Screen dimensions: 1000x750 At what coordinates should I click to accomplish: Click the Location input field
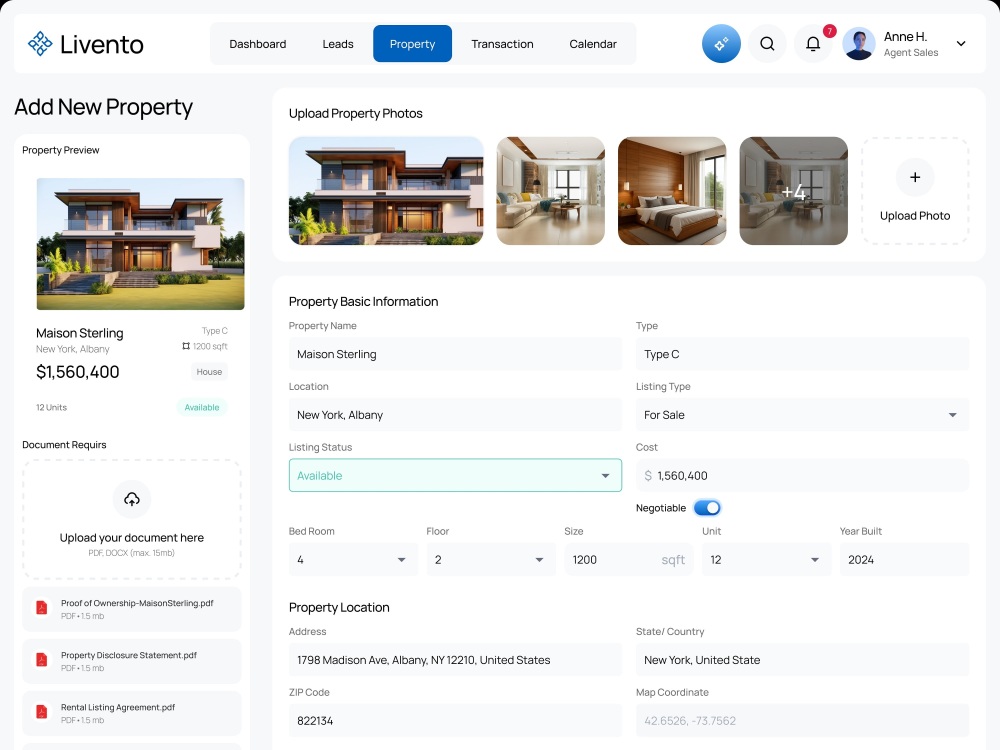click(x=455, y=415)
